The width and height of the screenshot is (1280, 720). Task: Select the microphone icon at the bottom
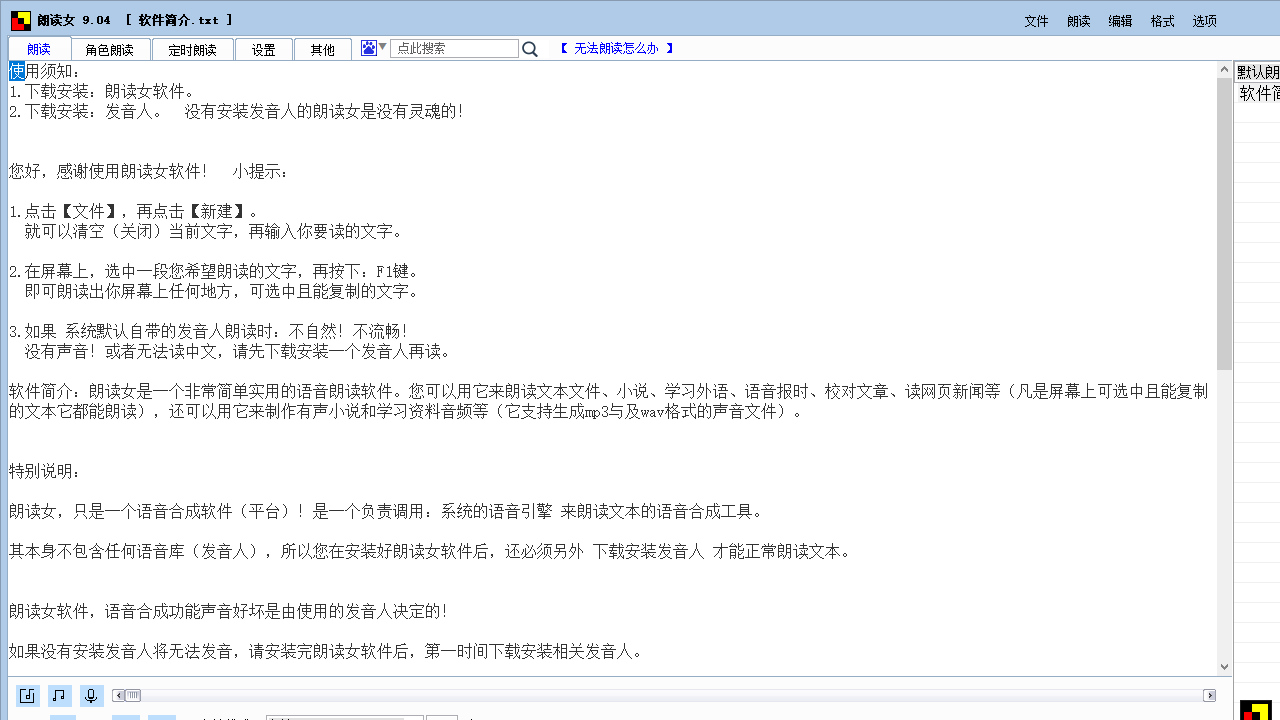pyautogui.click(x=91, y=695)
